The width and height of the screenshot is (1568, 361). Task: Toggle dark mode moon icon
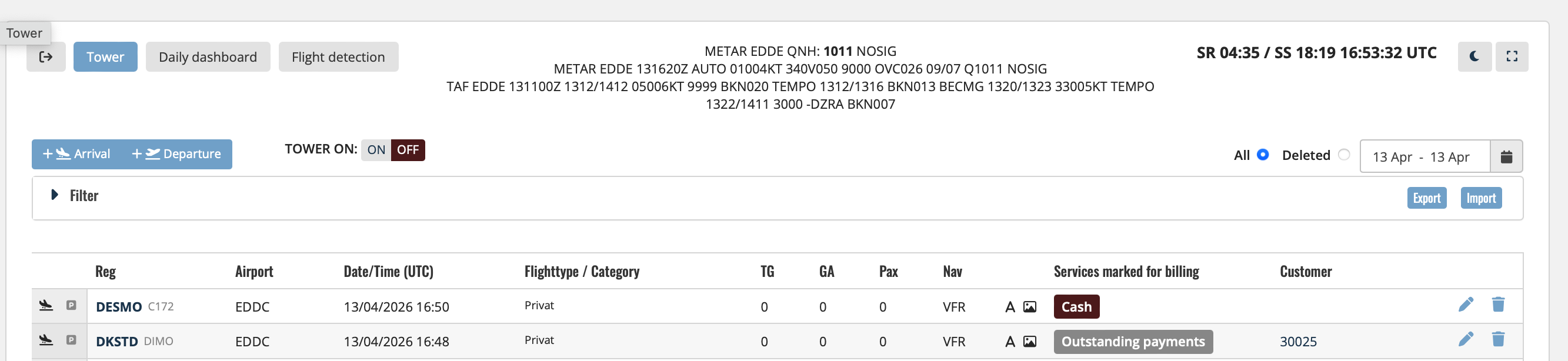[1474, 56]
